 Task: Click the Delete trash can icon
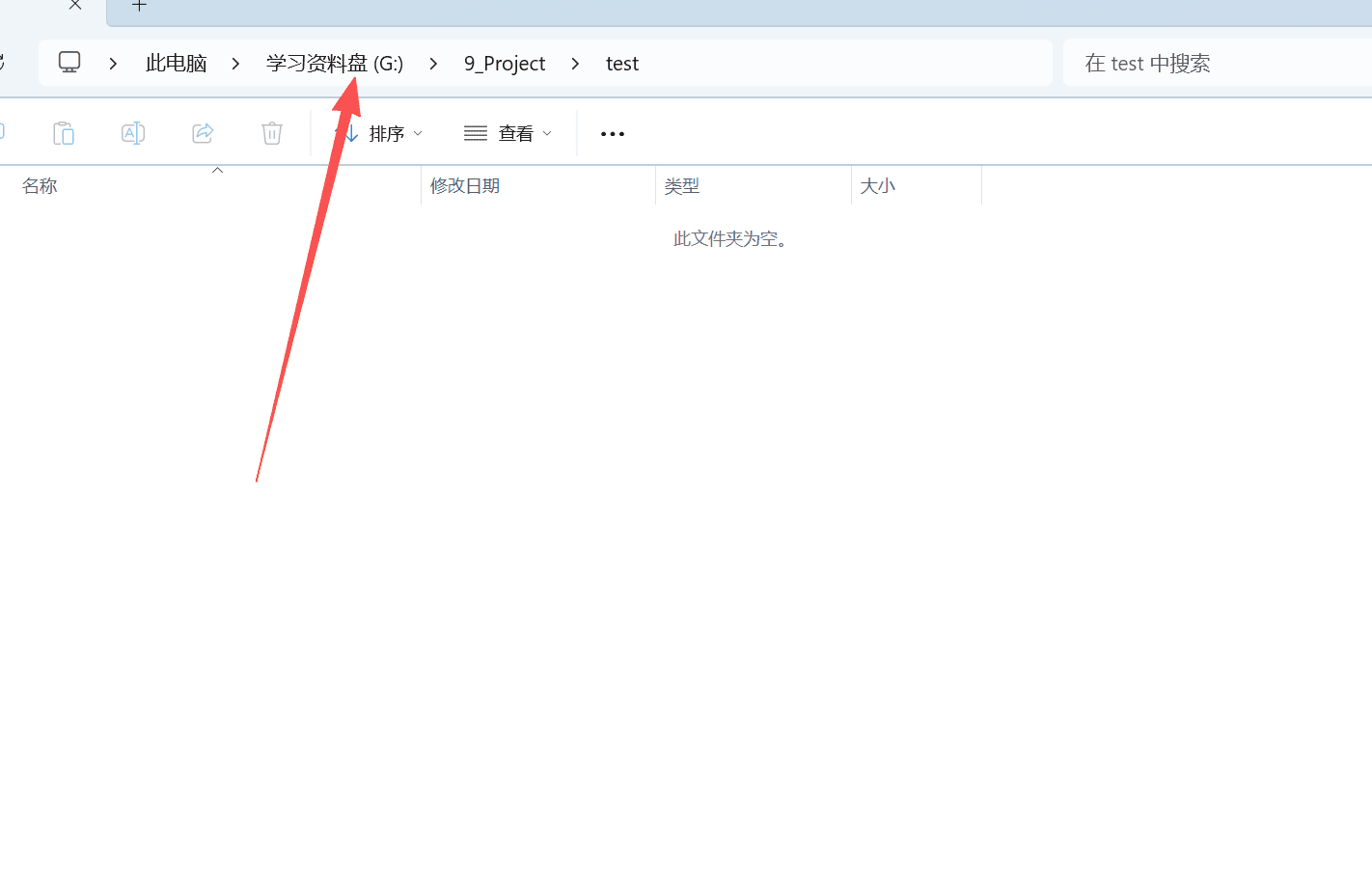(272, 133)
